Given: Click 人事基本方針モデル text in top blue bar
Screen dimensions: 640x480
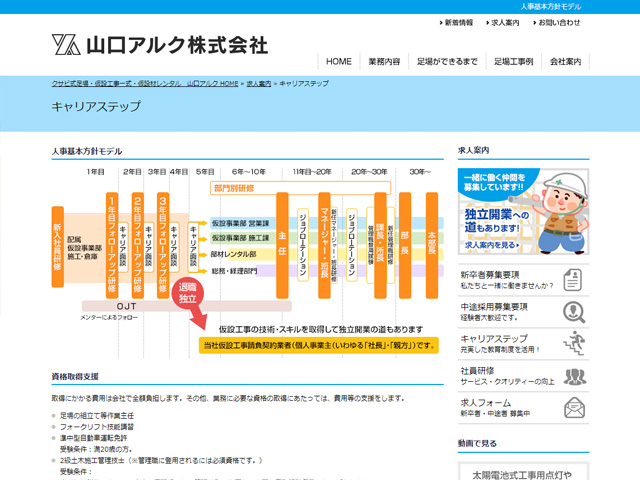Looking at the screenshot, I should coord(551,7).
